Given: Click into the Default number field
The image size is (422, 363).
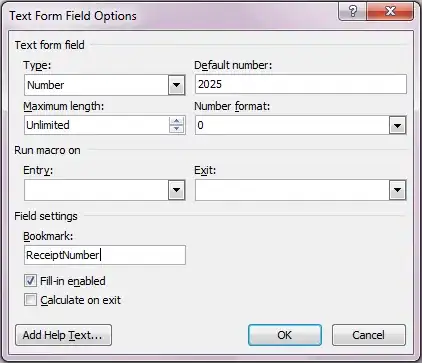Looking at the screenshot, I should click(301, 84).
